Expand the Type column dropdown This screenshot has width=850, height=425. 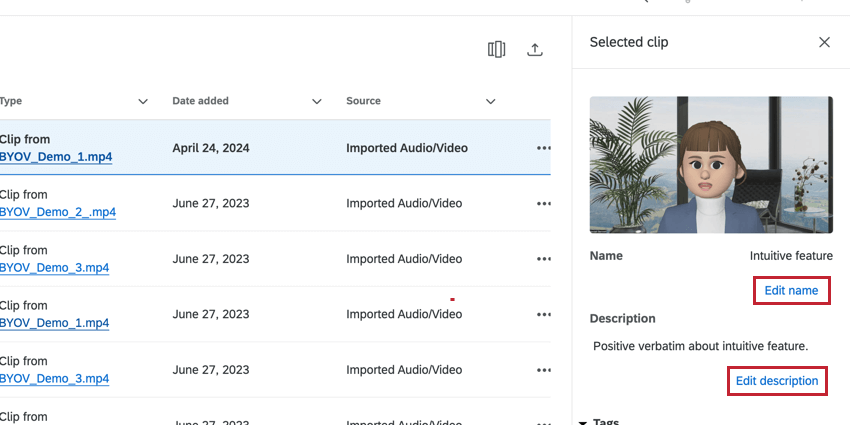click(143, 101)
